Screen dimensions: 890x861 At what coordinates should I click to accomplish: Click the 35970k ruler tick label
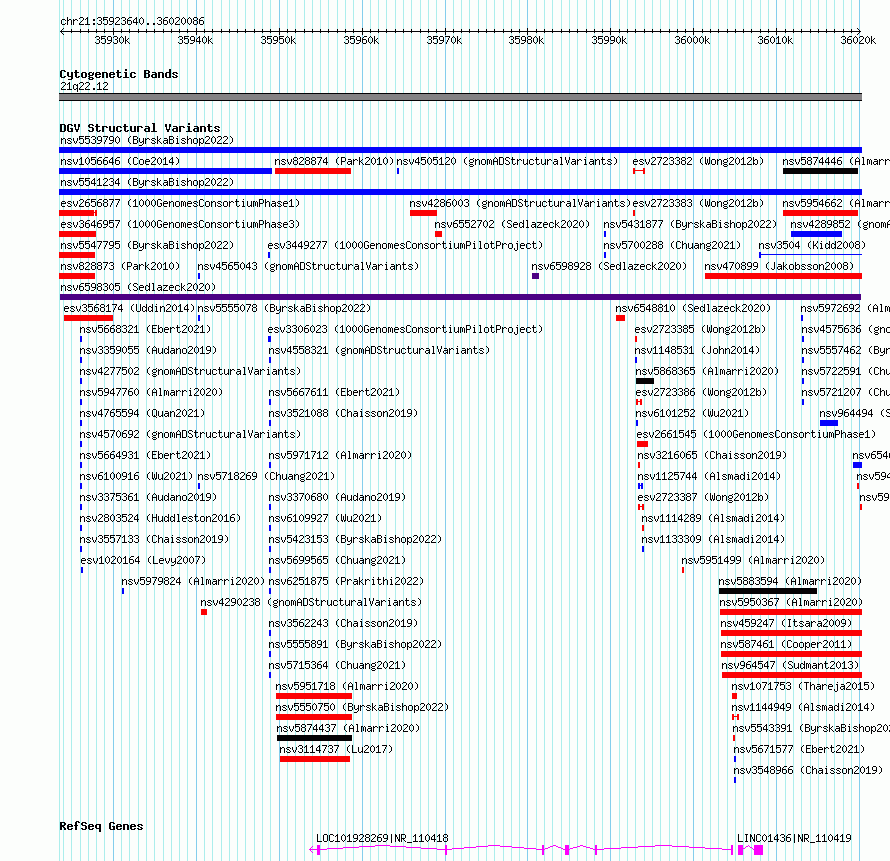[444, 40]
